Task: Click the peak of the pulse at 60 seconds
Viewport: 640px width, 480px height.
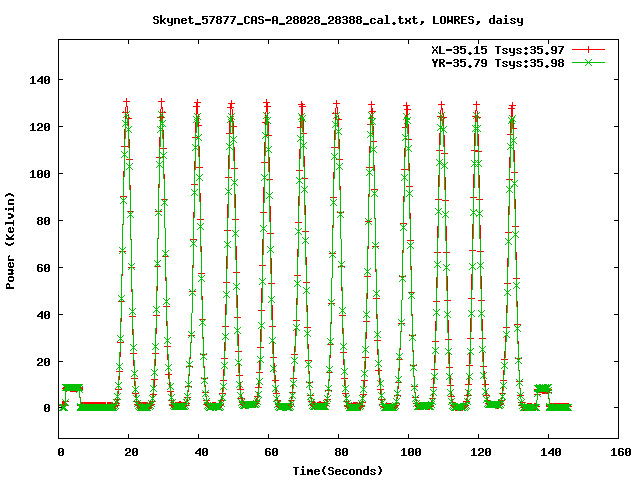Action: 267,103
